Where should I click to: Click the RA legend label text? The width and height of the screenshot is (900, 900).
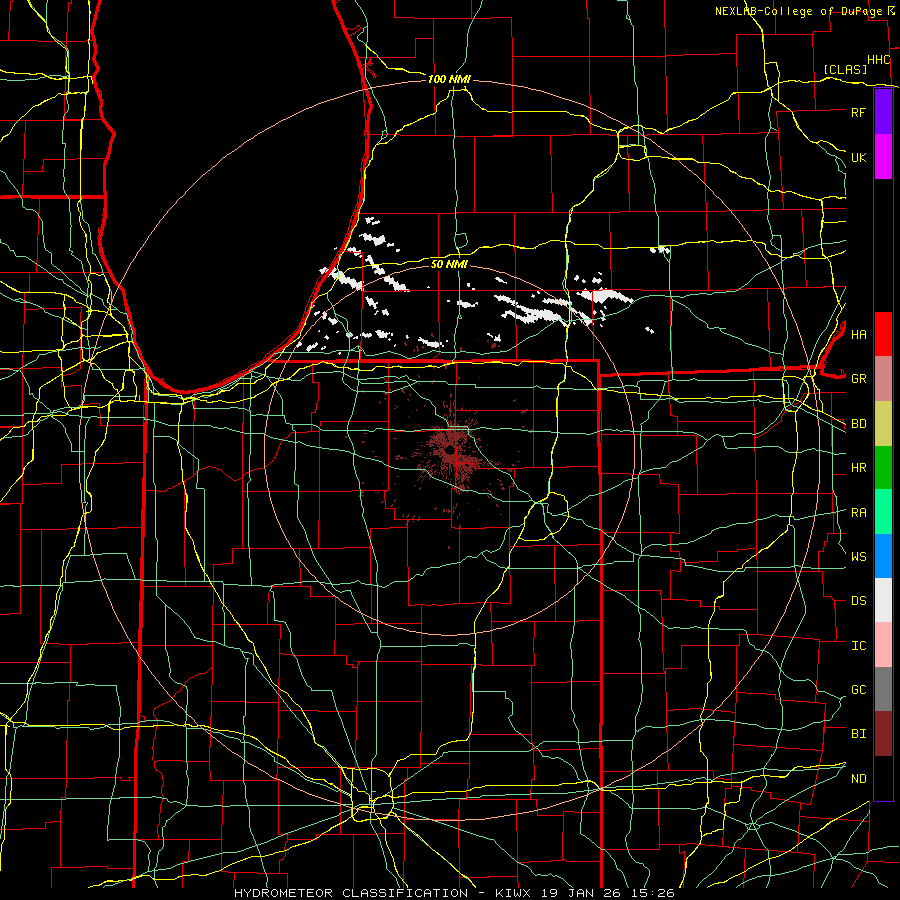[858, 513]
